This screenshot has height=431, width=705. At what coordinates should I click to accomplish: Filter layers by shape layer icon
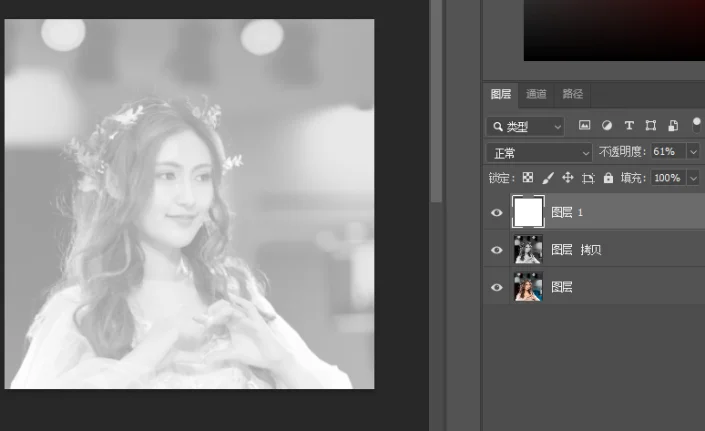point(651,125)
